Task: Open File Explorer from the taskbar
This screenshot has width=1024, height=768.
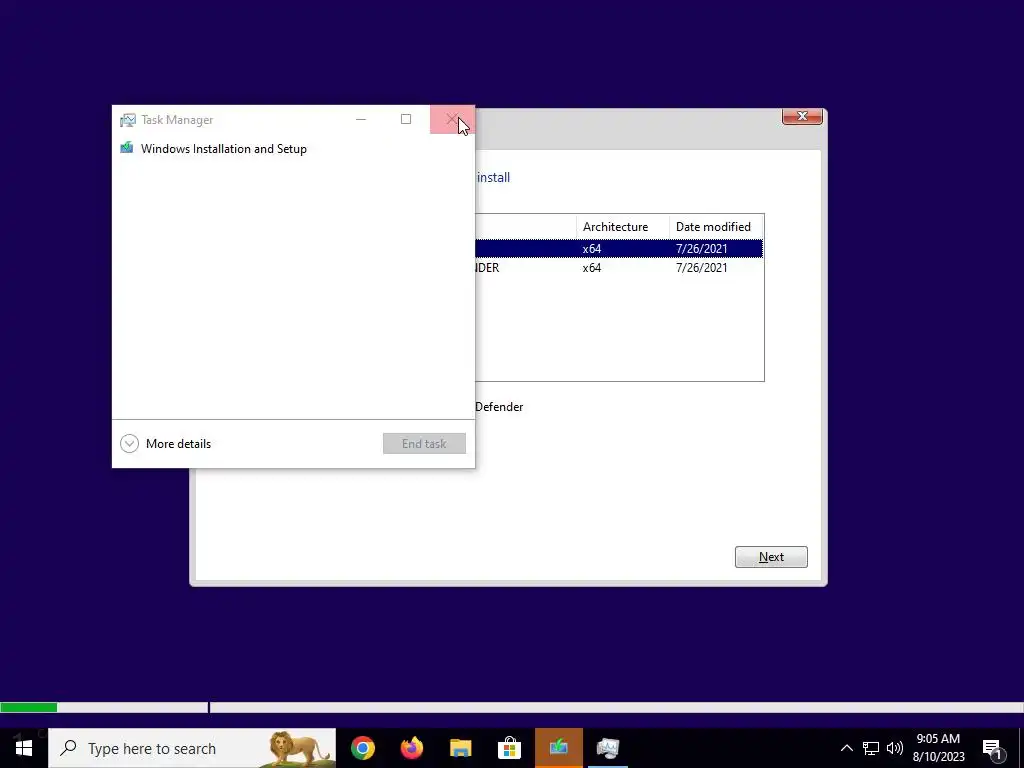Action: coord(460,748)
